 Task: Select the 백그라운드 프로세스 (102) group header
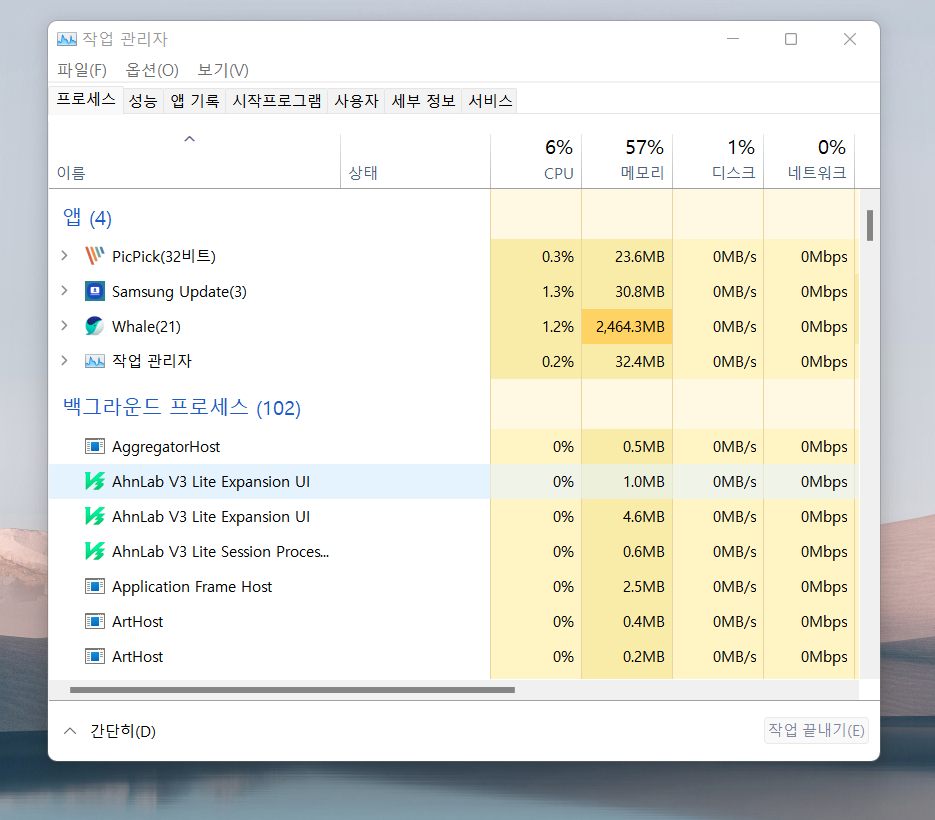pyautogui.click(x=182, y=407)
